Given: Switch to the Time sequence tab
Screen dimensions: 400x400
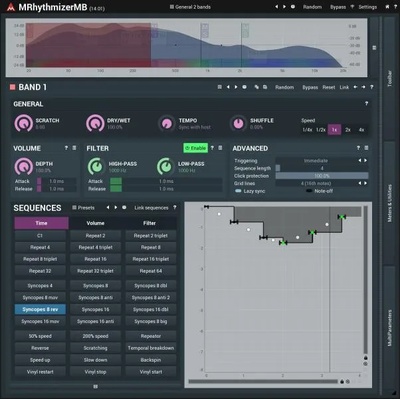Looking at the screenshot, I should point(41,223).
